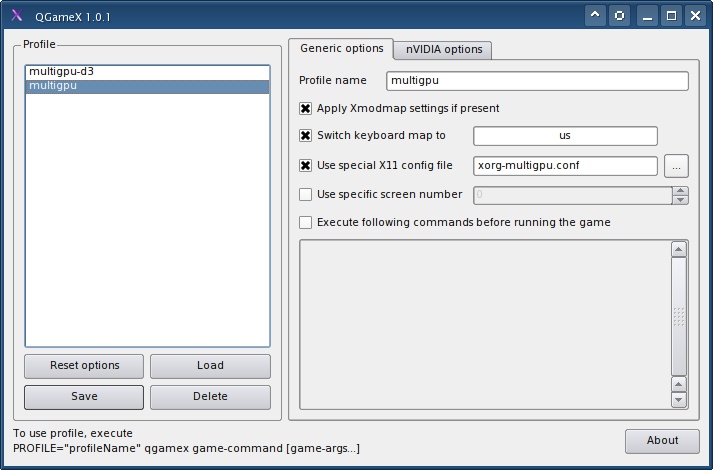Click Reset options button
This screenshot has height=470, width=713.
pyautogui.click(x=84, y=366)
